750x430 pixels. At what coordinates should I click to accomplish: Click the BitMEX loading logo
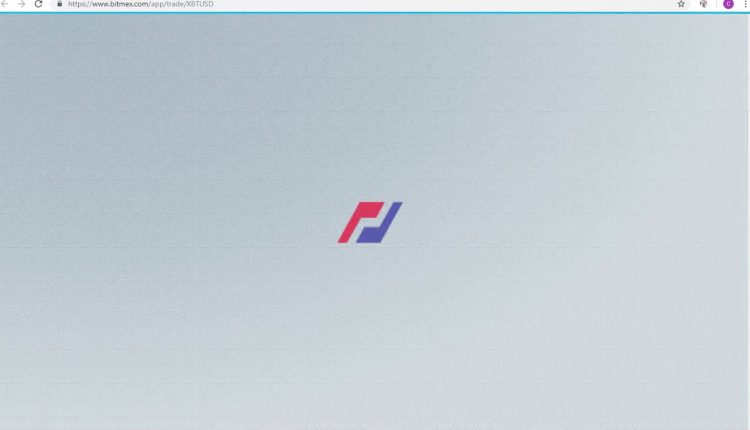tap(370, 222)
